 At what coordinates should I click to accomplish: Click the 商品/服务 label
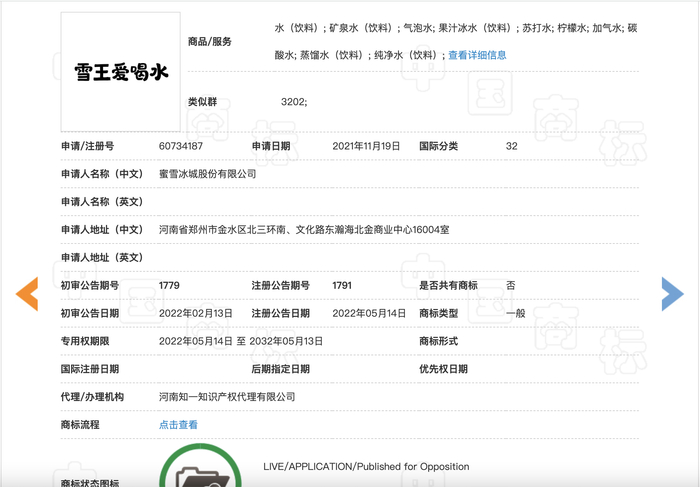coord(210,42)
